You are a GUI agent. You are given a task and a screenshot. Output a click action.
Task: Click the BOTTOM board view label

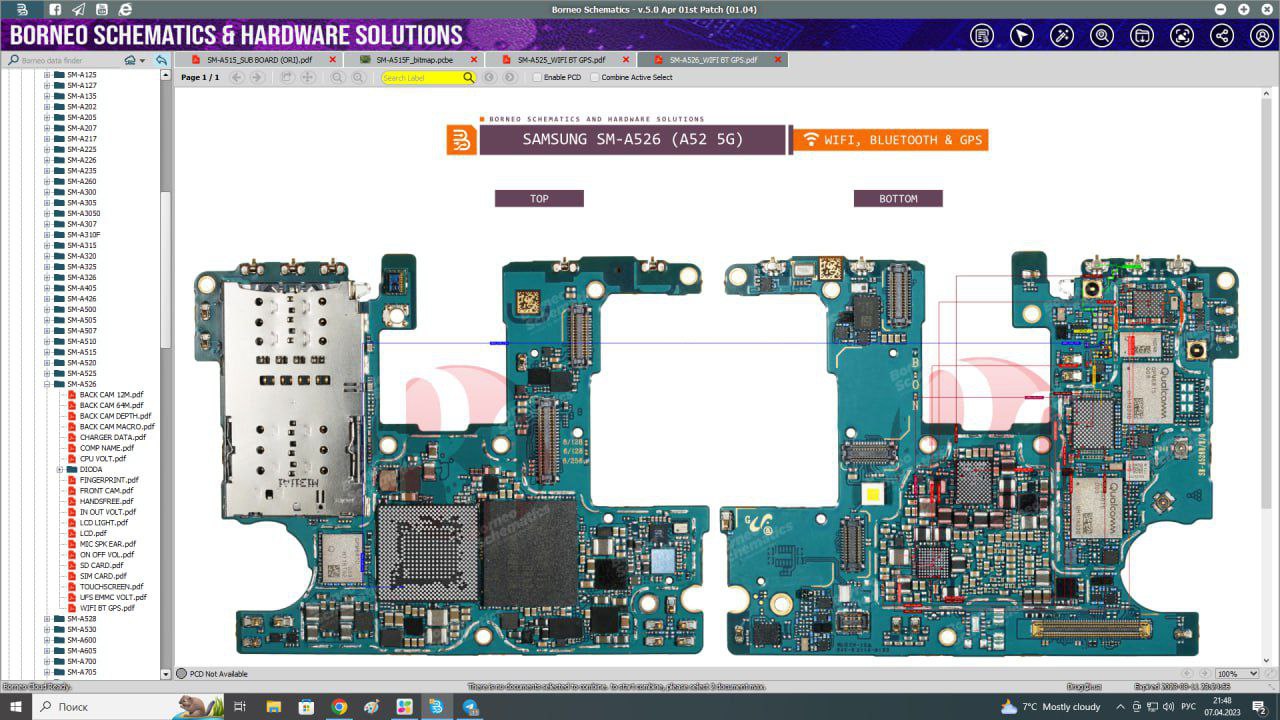coord(898,199)
